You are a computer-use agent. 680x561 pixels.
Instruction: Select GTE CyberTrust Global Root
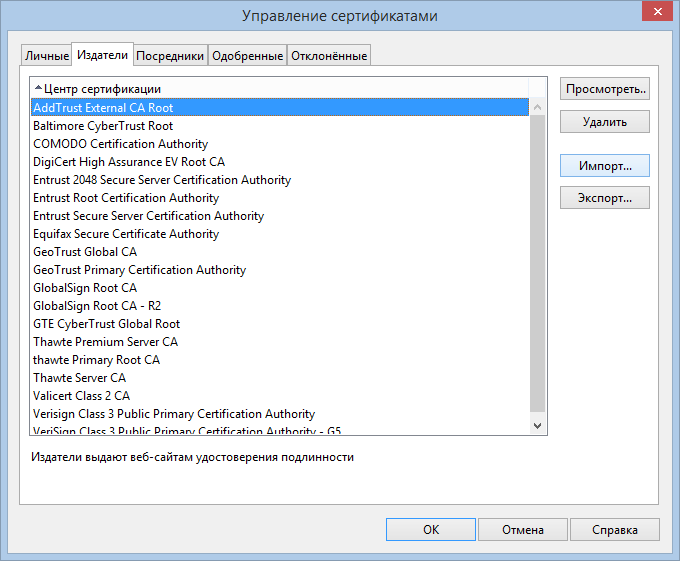click(x=280, y=323)
